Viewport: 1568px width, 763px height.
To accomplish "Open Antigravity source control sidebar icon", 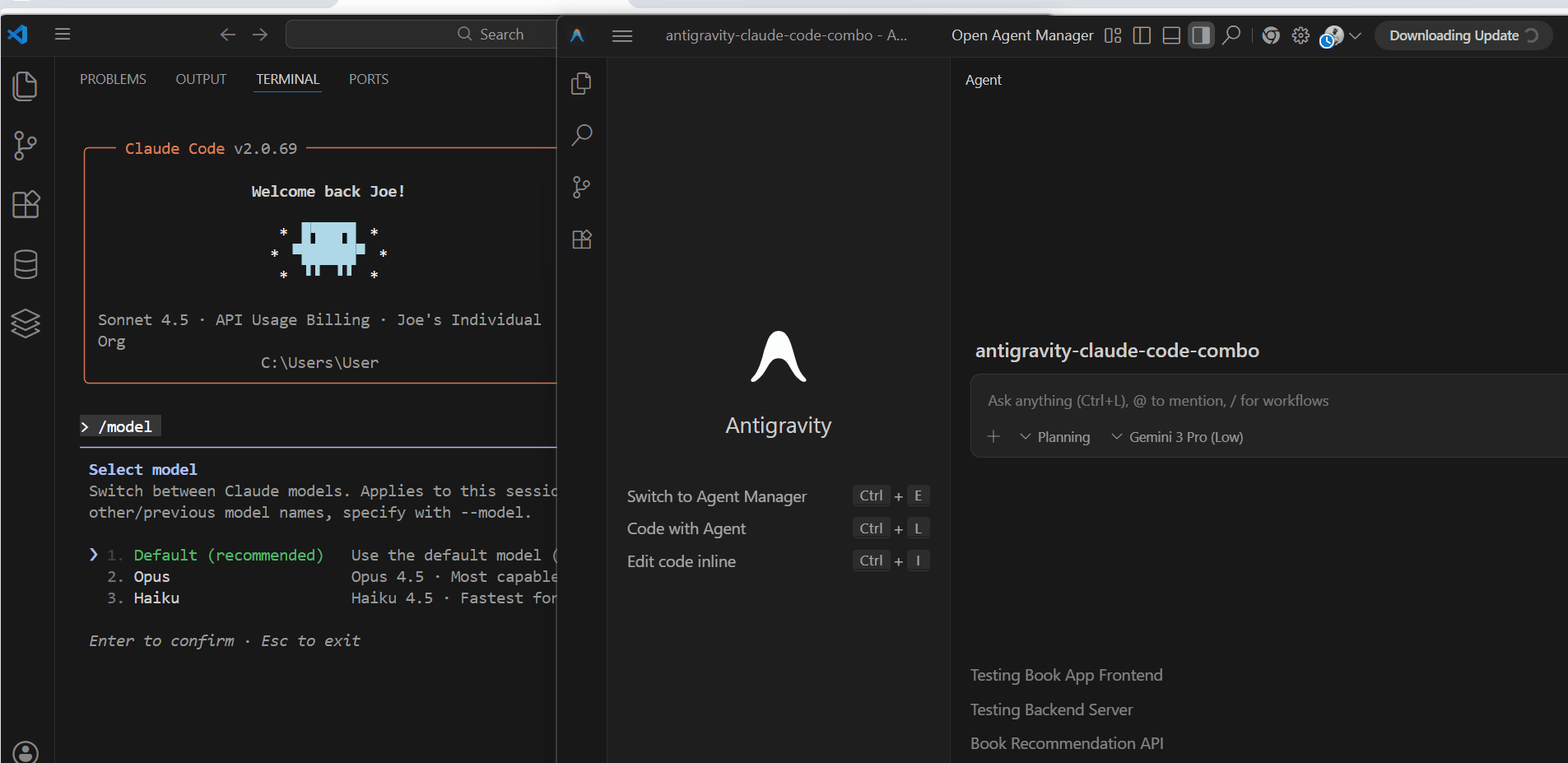I will (x=582, y=187).
